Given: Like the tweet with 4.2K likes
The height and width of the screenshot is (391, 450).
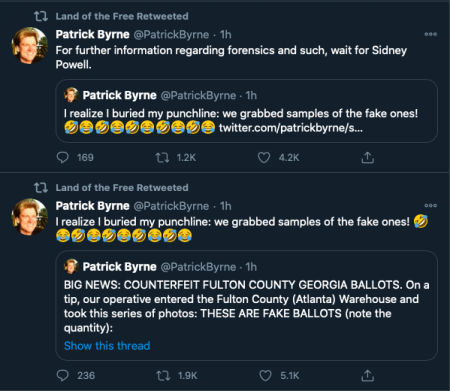Looking at the screenshot, I should (264, 157).
